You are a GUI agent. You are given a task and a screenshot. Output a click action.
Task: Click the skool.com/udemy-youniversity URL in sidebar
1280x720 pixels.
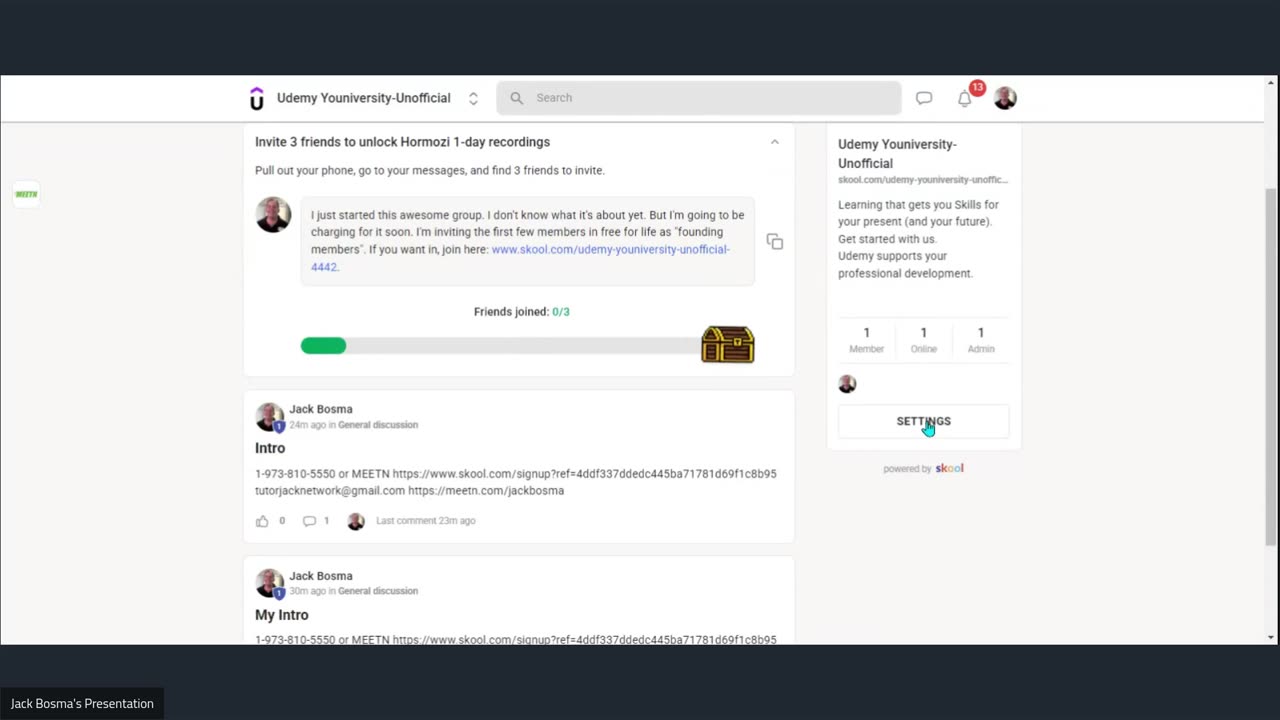923,180
